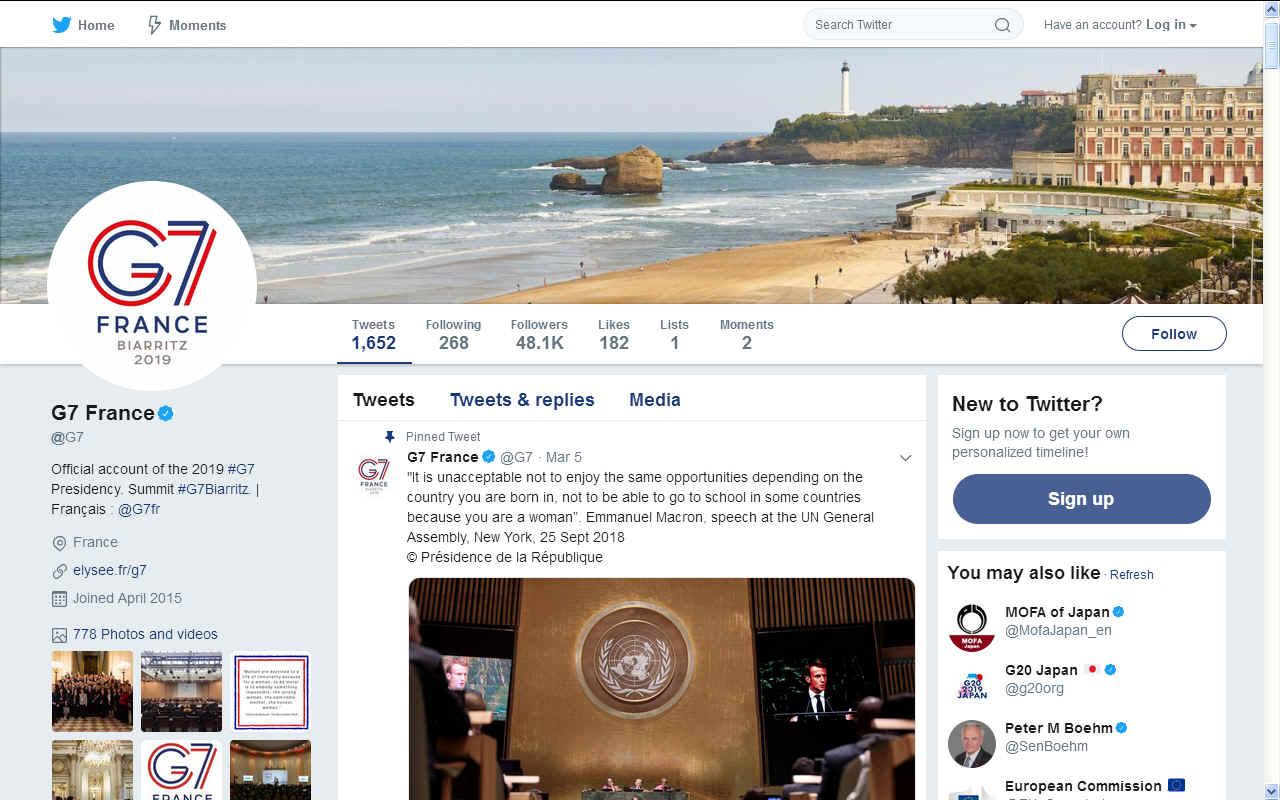Click the #G7Biarritz hashtag link
1280x800 pixels.
click(214, 489)
